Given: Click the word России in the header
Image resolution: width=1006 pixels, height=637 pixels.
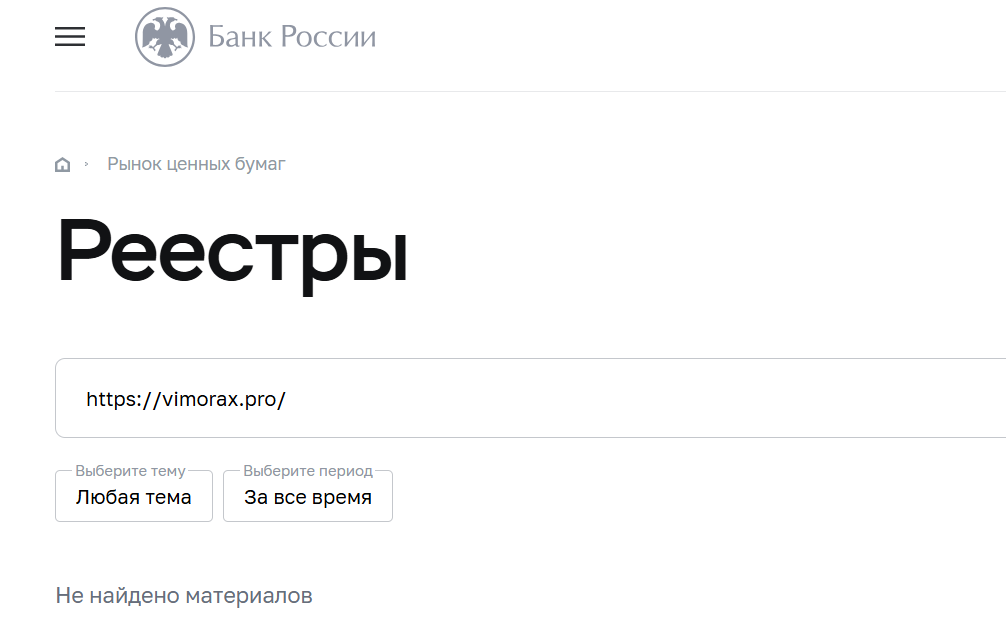Looking at the screenshot, I should point(328,38).
